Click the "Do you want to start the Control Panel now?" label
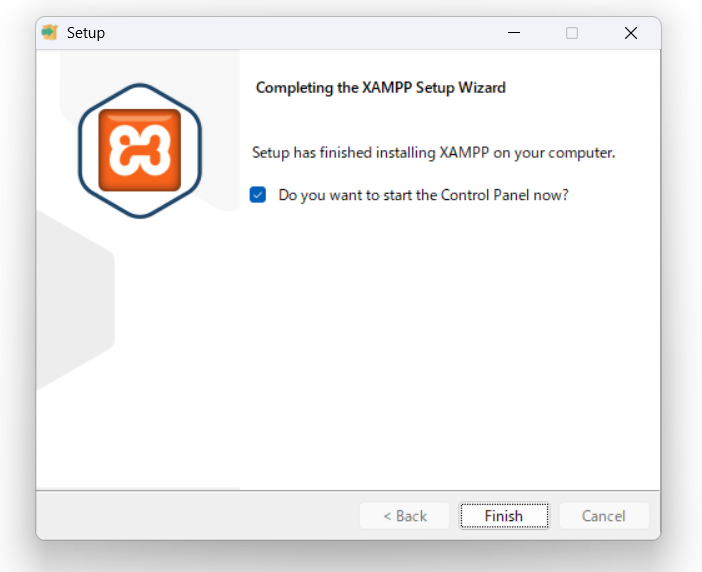This screenshot has width=702, height=572. (x=423, y=195)
